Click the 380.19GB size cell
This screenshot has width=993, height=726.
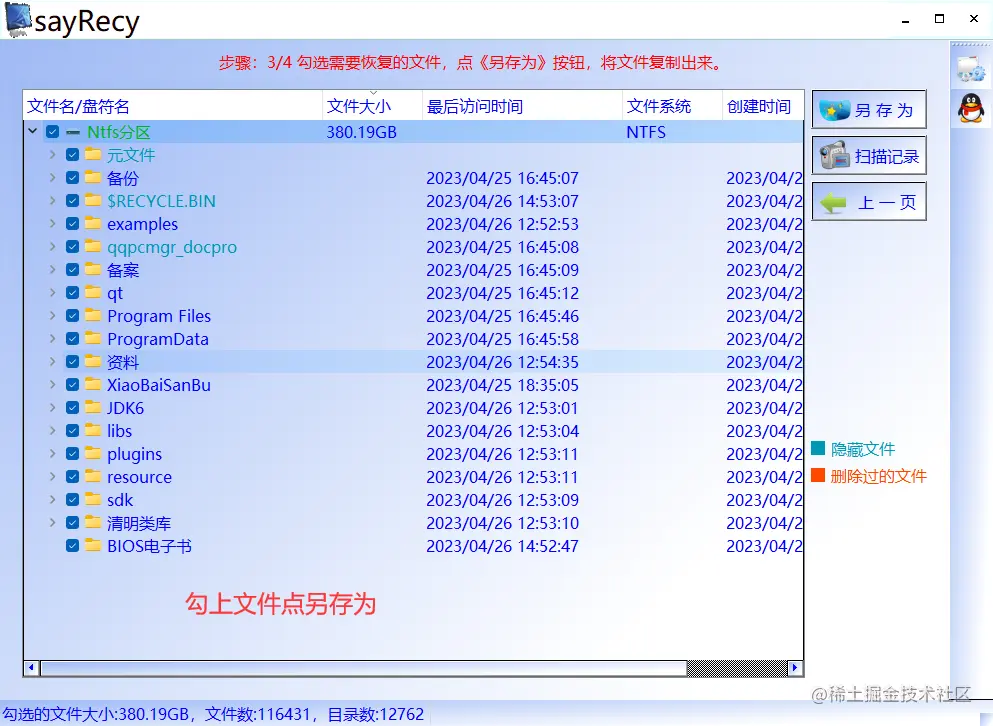click(362, 132)
